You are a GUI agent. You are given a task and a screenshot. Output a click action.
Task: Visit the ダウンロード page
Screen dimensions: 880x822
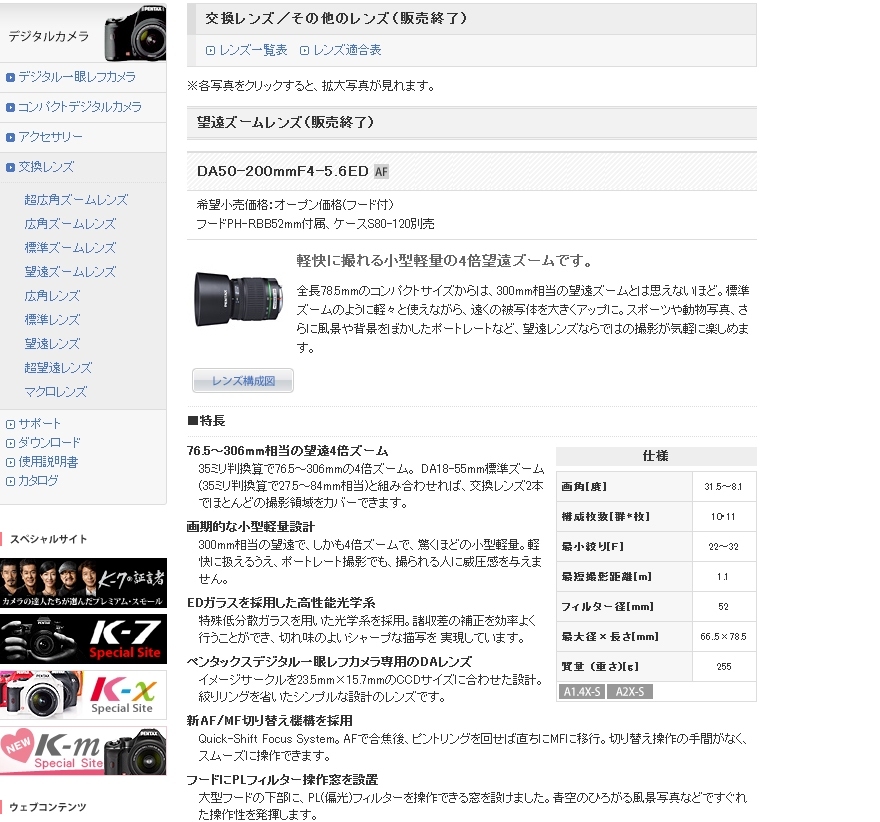click(x=49, y=443)
